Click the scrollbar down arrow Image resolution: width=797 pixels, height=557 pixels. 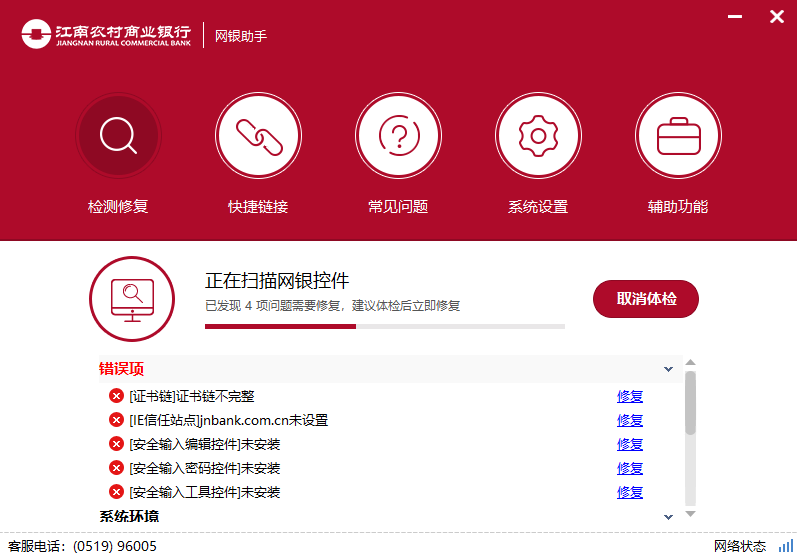tap(690, 514)
